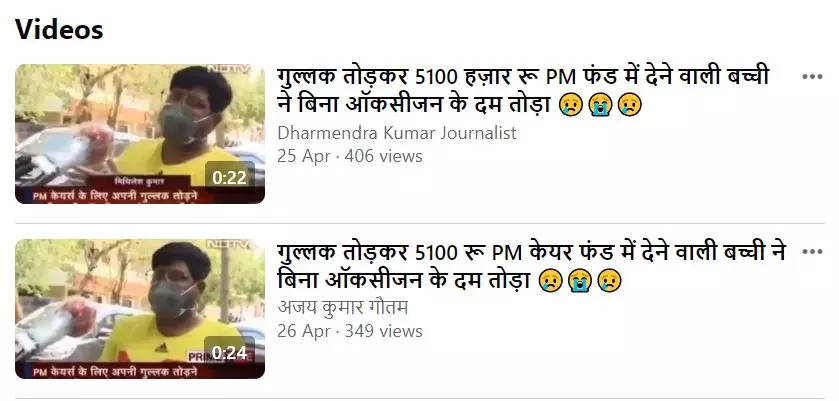
Task: Click '25 Apr · 406 views' text
Action: [x=349, y=156]
